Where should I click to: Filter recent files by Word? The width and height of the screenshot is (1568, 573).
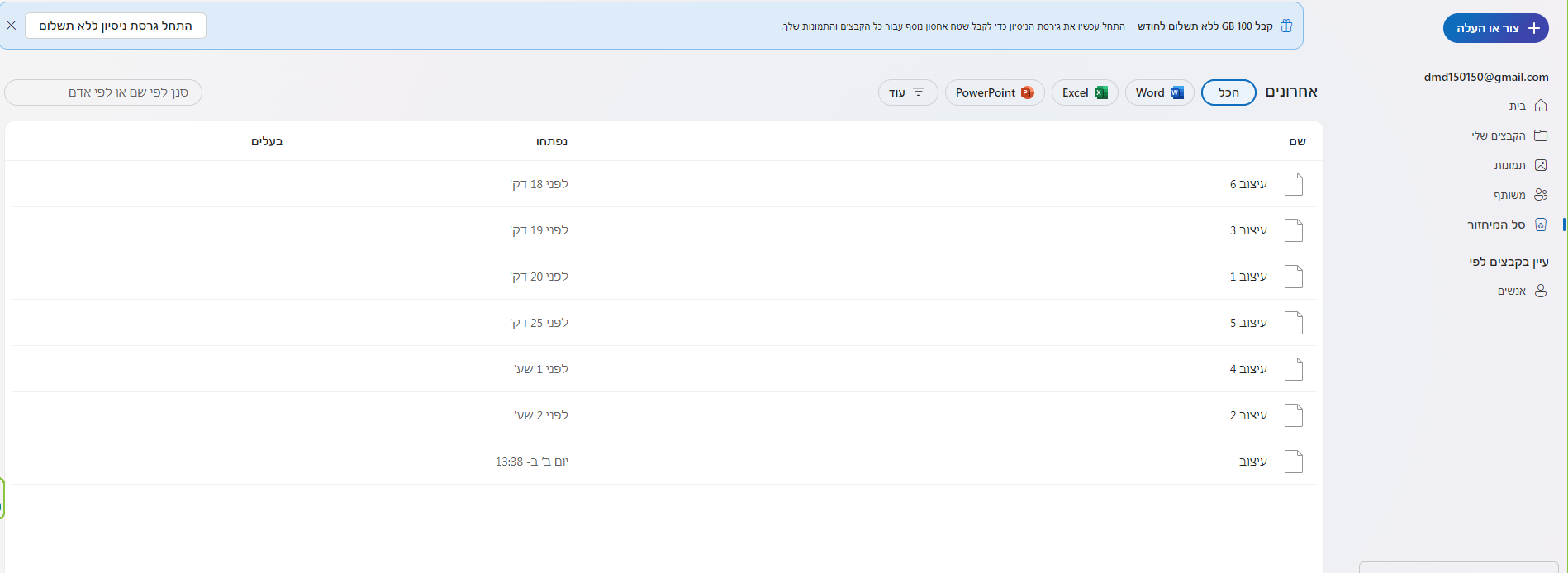pyautogui.click(x=1159, y=92)
